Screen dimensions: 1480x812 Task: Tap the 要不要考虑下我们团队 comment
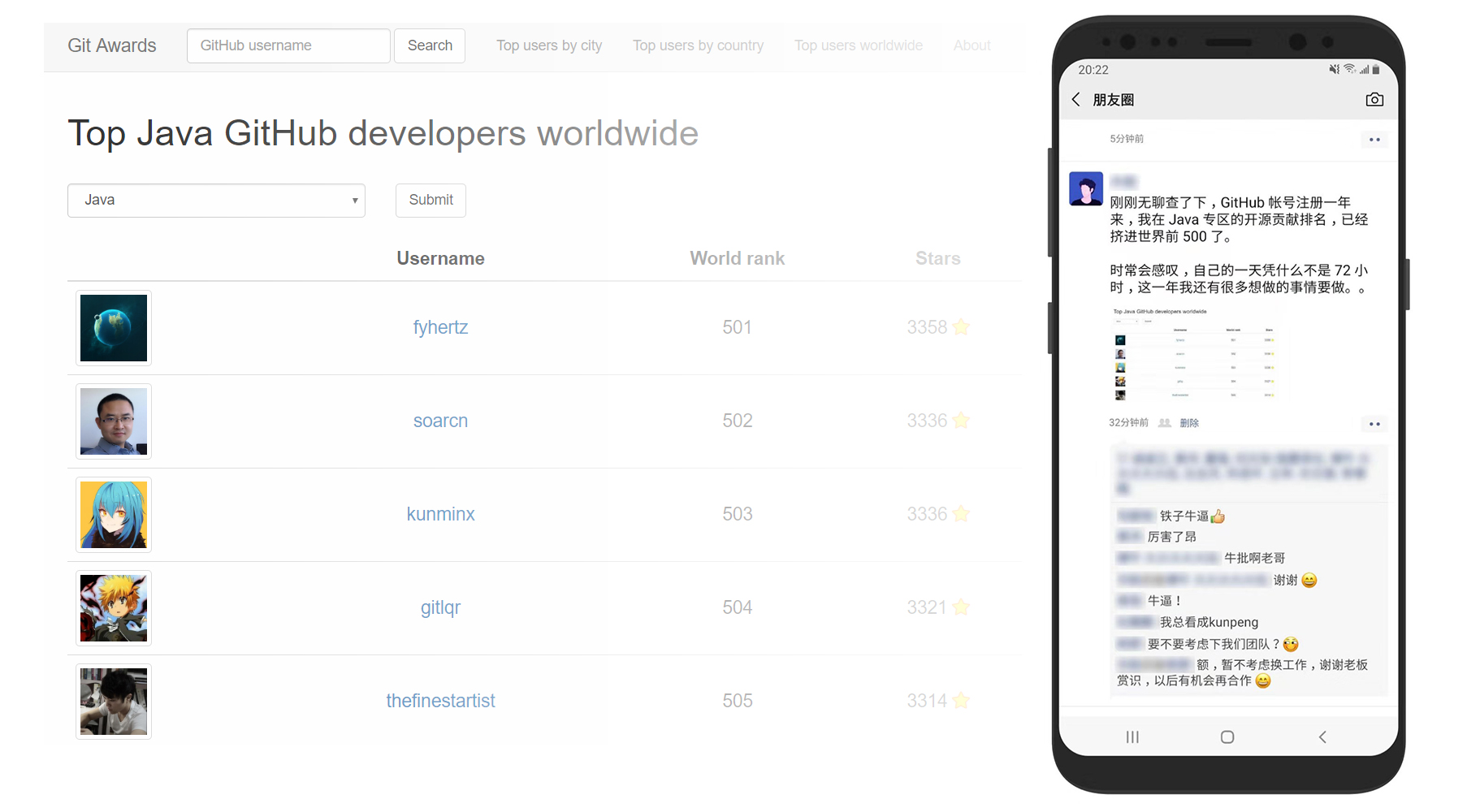point(1223,644)
